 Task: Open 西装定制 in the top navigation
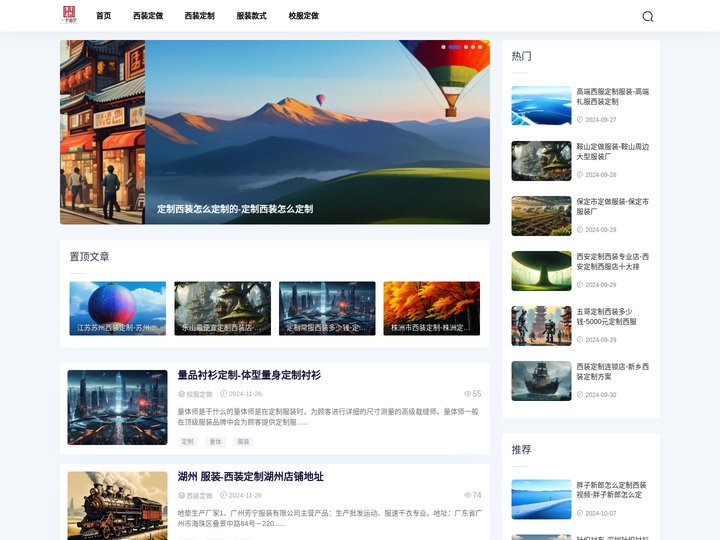199,16
